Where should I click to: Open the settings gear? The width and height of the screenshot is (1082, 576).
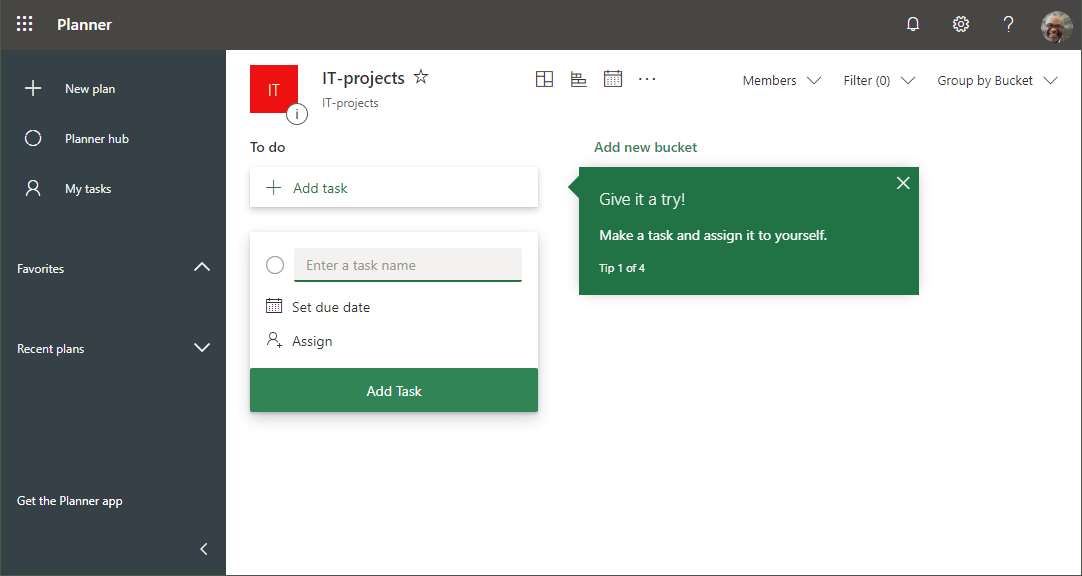pyautogui.click(x=960, y=24)
